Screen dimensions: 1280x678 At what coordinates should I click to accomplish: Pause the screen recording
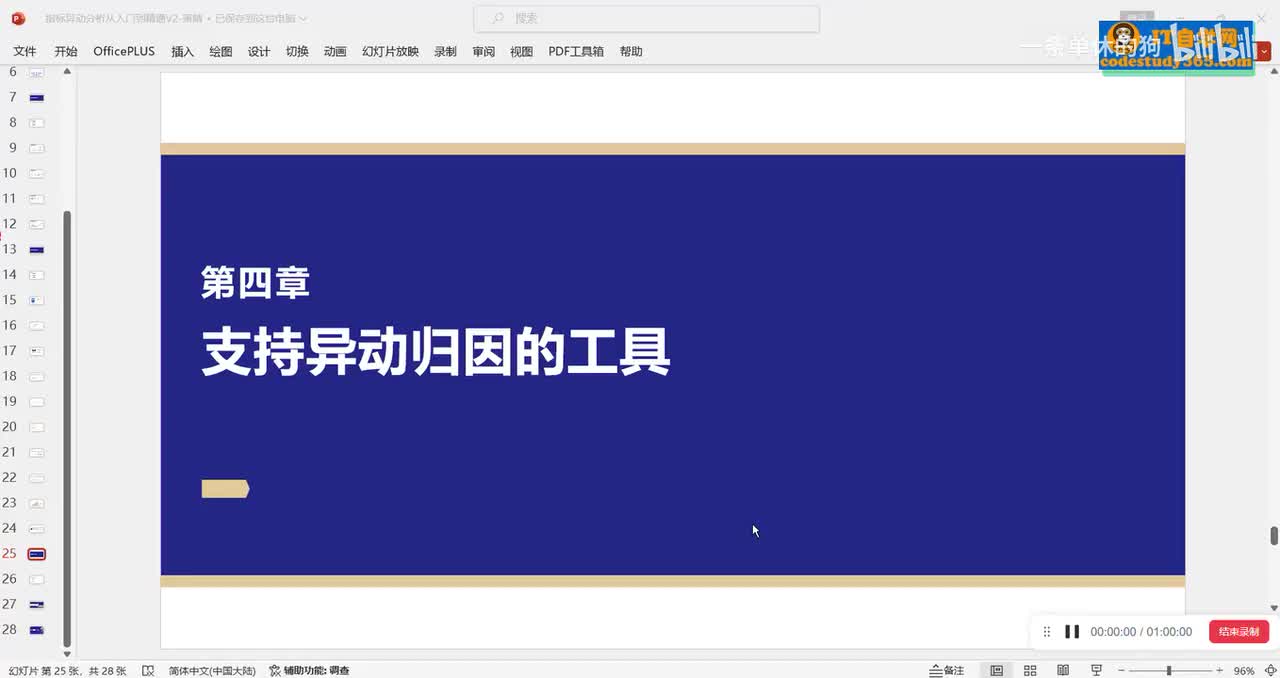[x=1072, y=632]
